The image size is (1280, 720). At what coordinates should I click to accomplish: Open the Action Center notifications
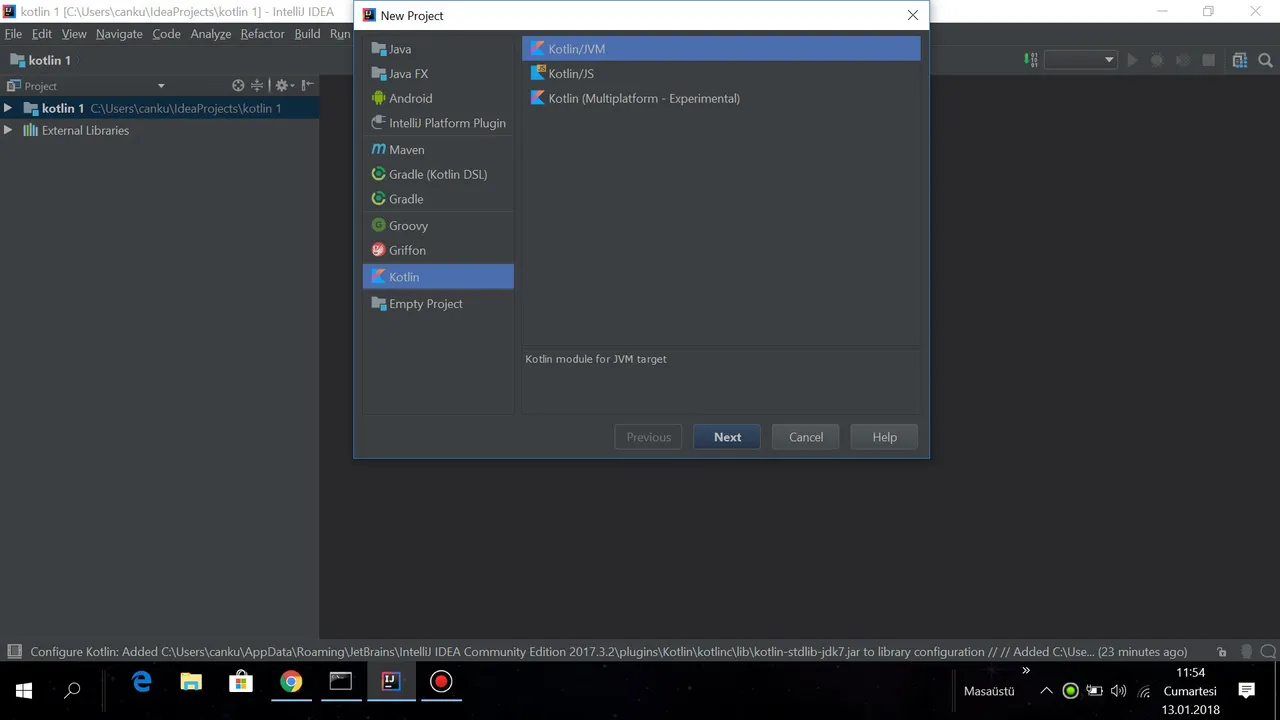click(1246, 691)
